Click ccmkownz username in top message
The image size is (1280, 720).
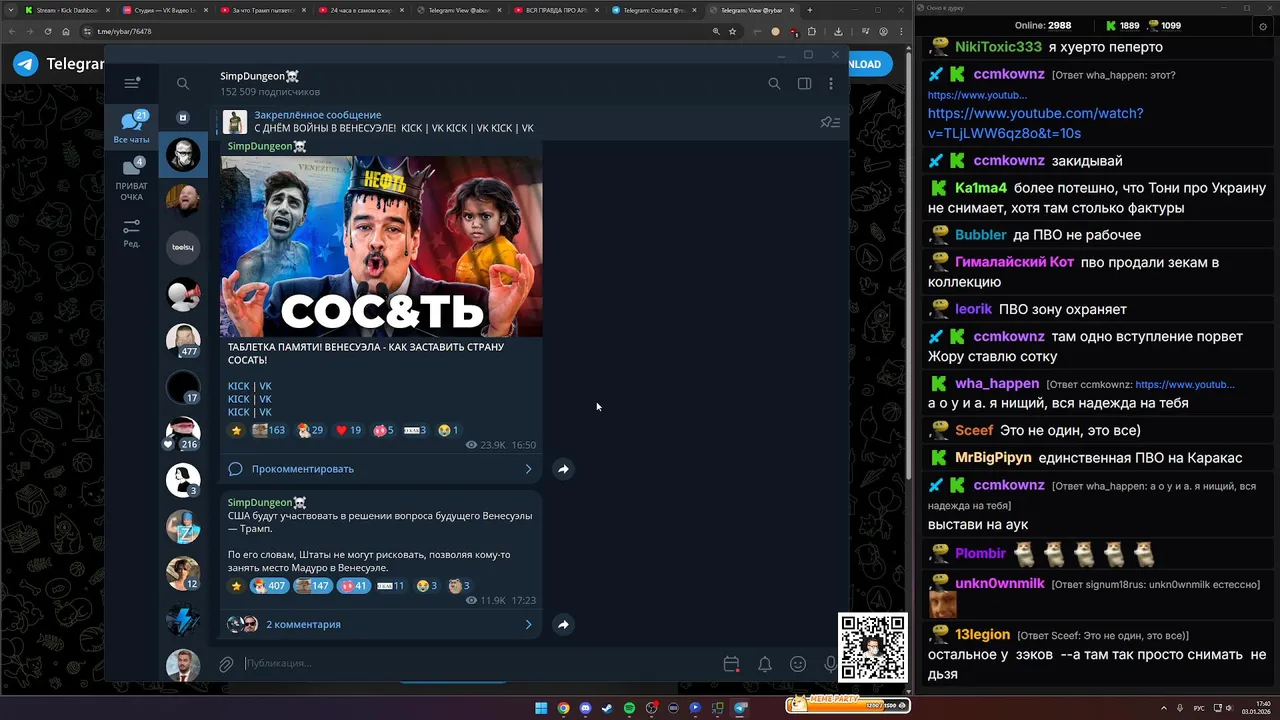[x=1009, y=74]
